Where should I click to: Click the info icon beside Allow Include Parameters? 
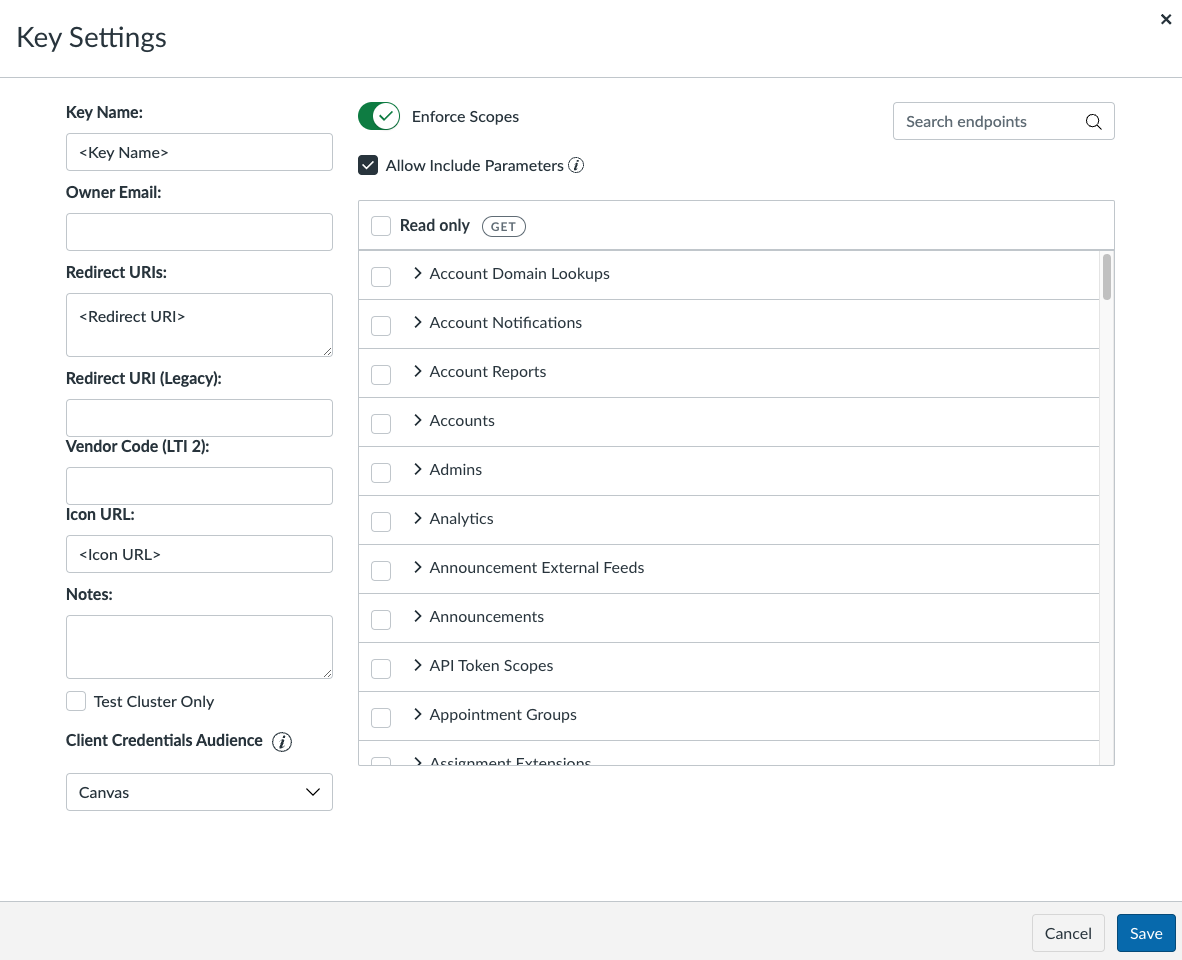[576, 165]
